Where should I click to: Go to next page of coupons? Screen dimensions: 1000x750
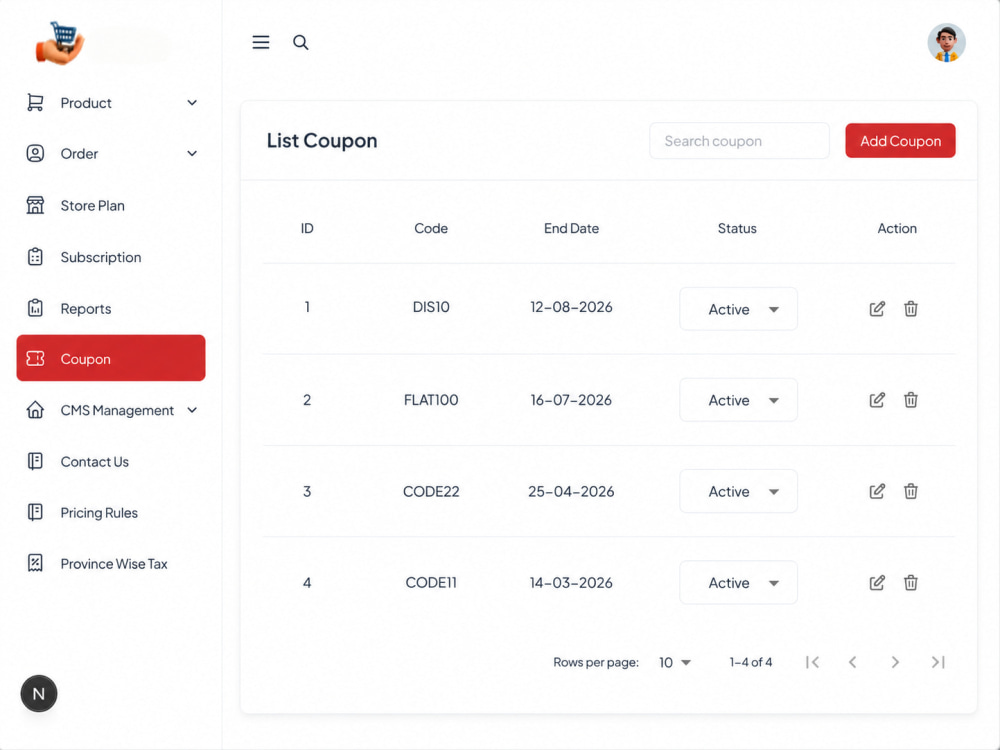(x=895, y=662)
